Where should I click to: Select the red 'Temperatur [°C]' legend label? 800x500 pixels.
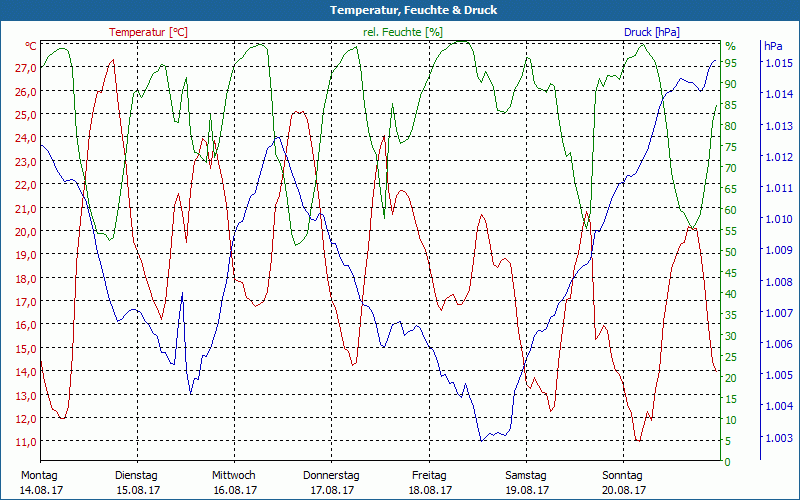click(x=148, y=32)
